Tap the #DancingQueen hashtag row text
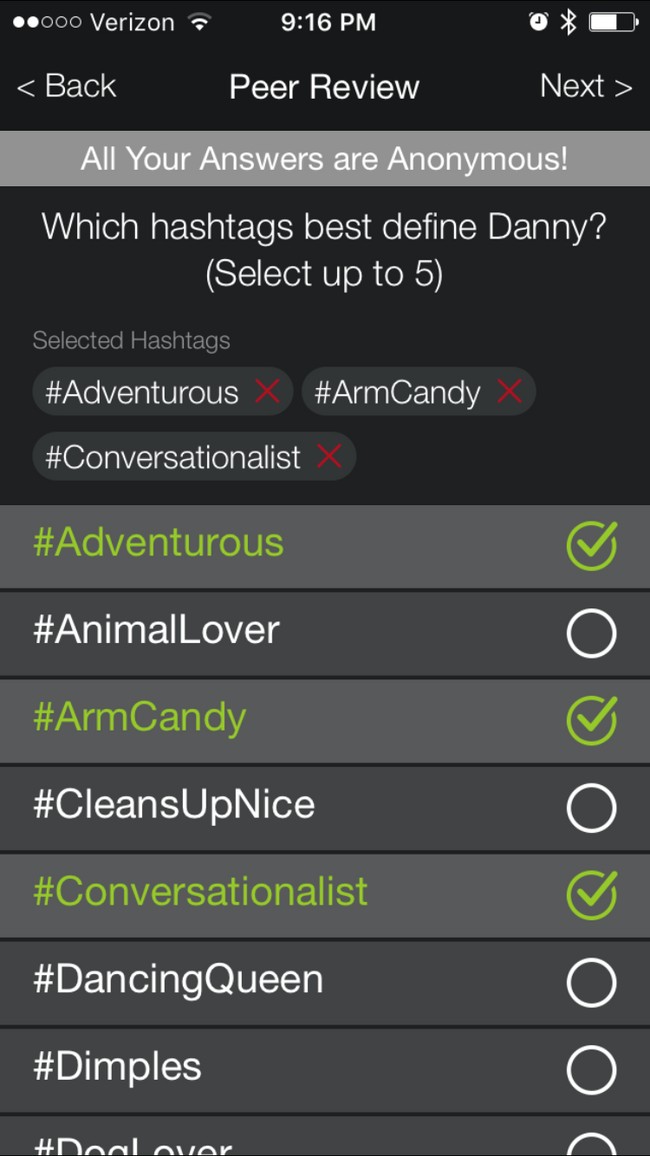The image size is (650, 1156). click(x=178, y=981)
